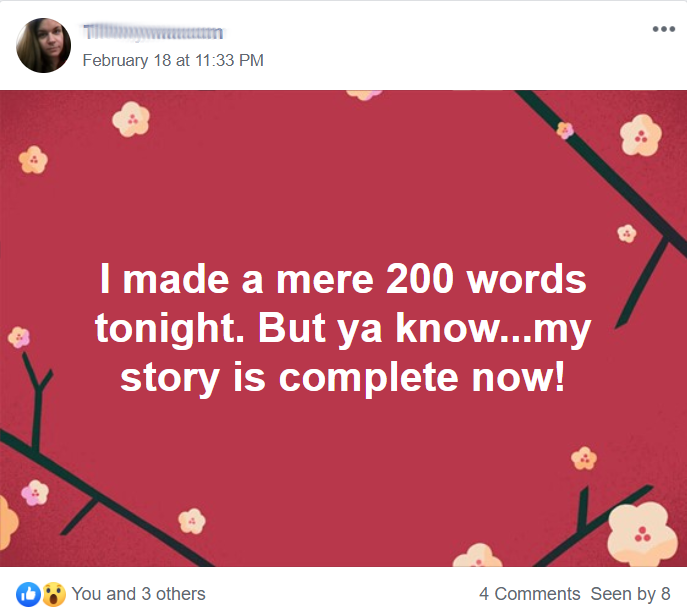Click the text "story is complete now!"
The width and height of the screenshot is (687, 612).
342,378
